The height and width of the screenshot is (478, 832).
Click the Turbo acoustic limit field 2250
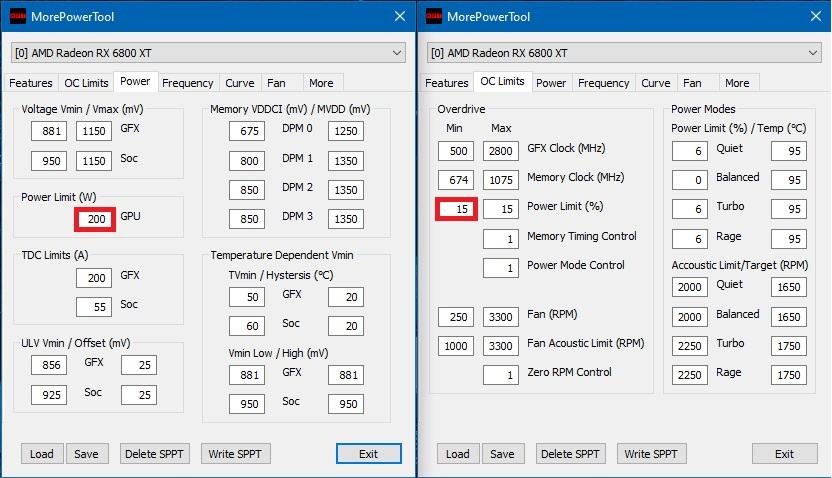[690, 346]
